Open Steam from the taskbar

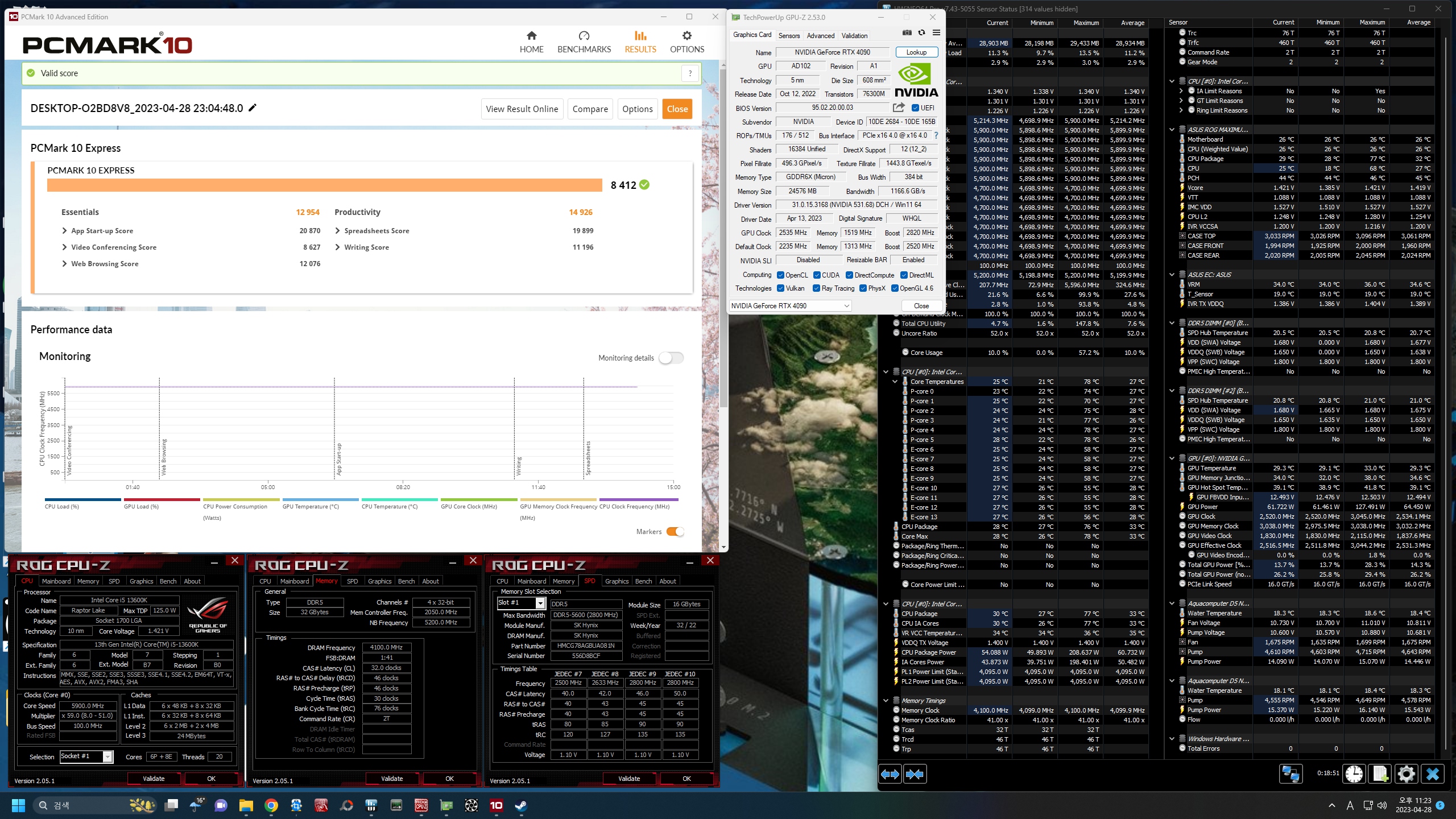(x=520, y=805)
